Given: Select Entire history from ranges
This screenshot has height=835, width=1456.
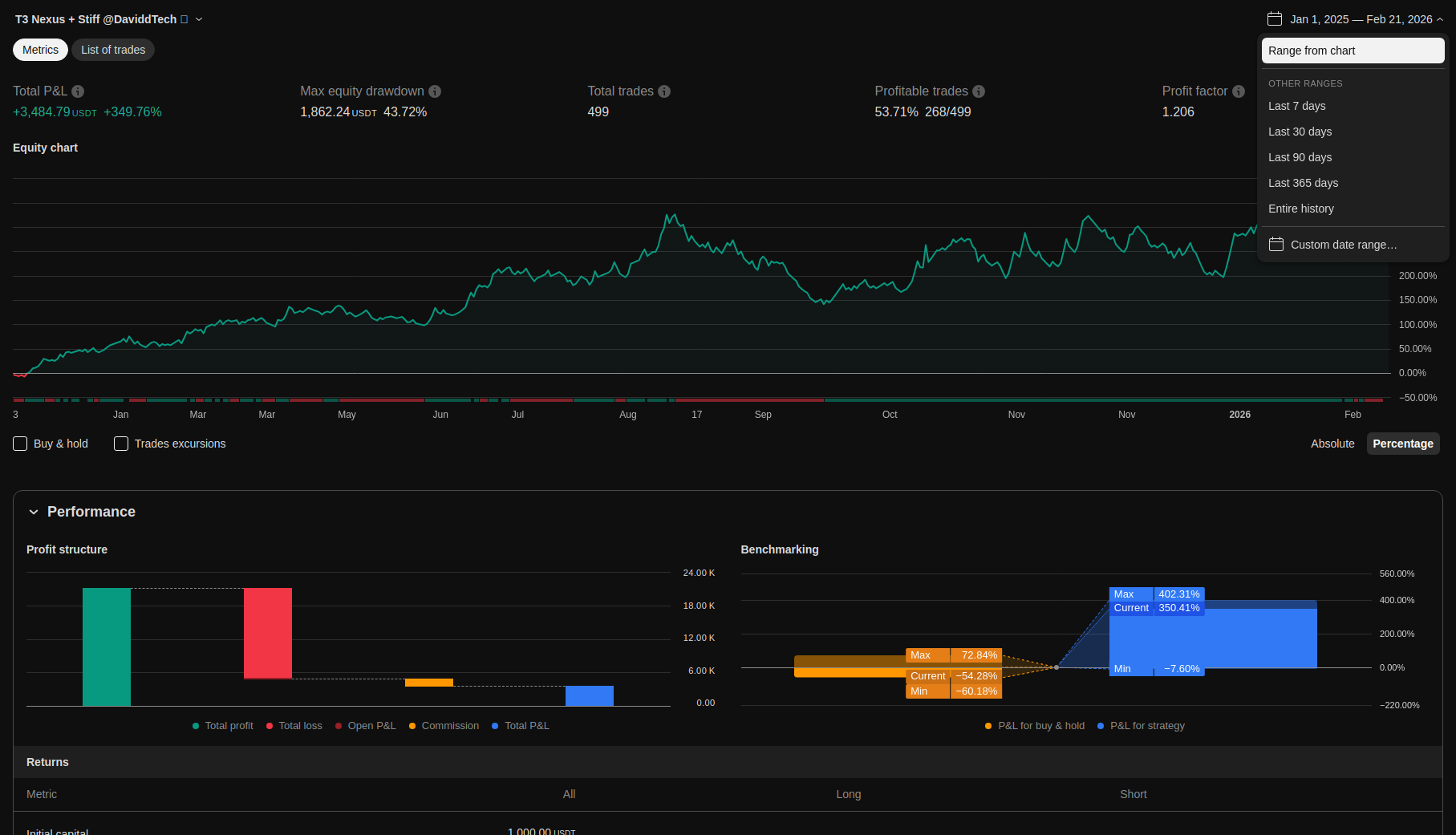Looking at the screenshot, I should pos(1300,209).
